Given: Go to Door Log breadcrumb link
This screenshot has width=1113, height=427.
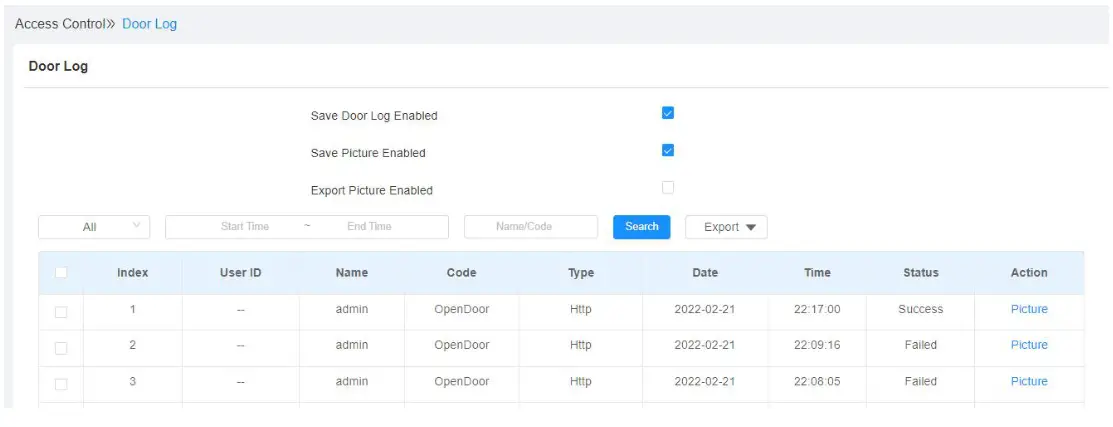Looking at the screenshot, I should 149,24.
